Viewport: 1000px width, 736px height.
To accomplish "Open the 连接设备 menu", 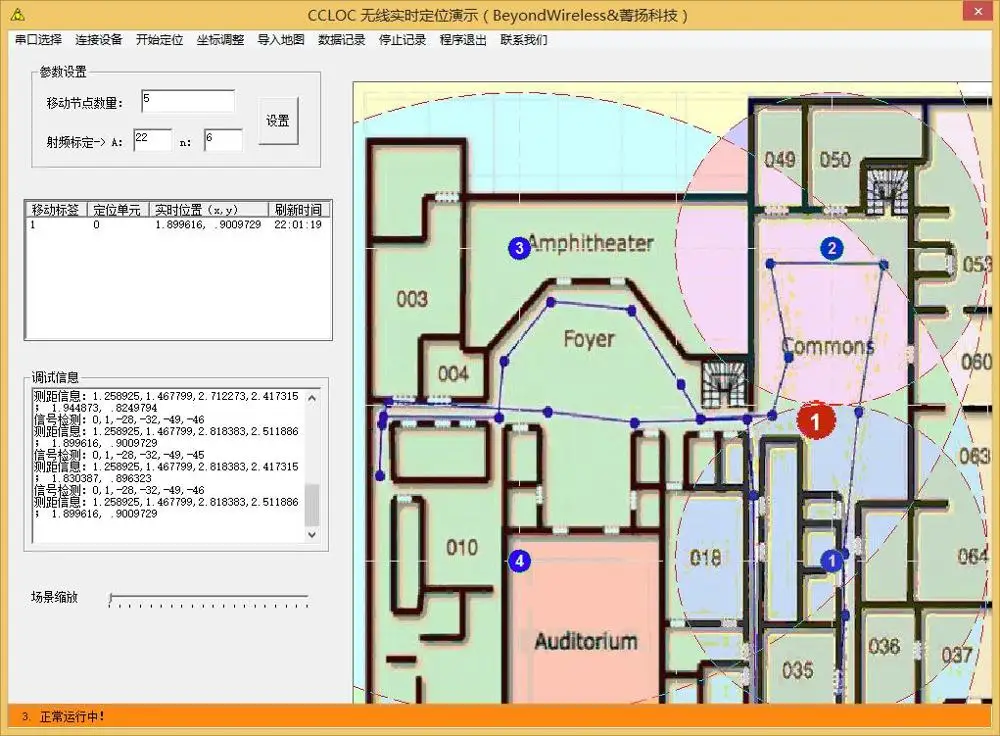I will point(99,40).
